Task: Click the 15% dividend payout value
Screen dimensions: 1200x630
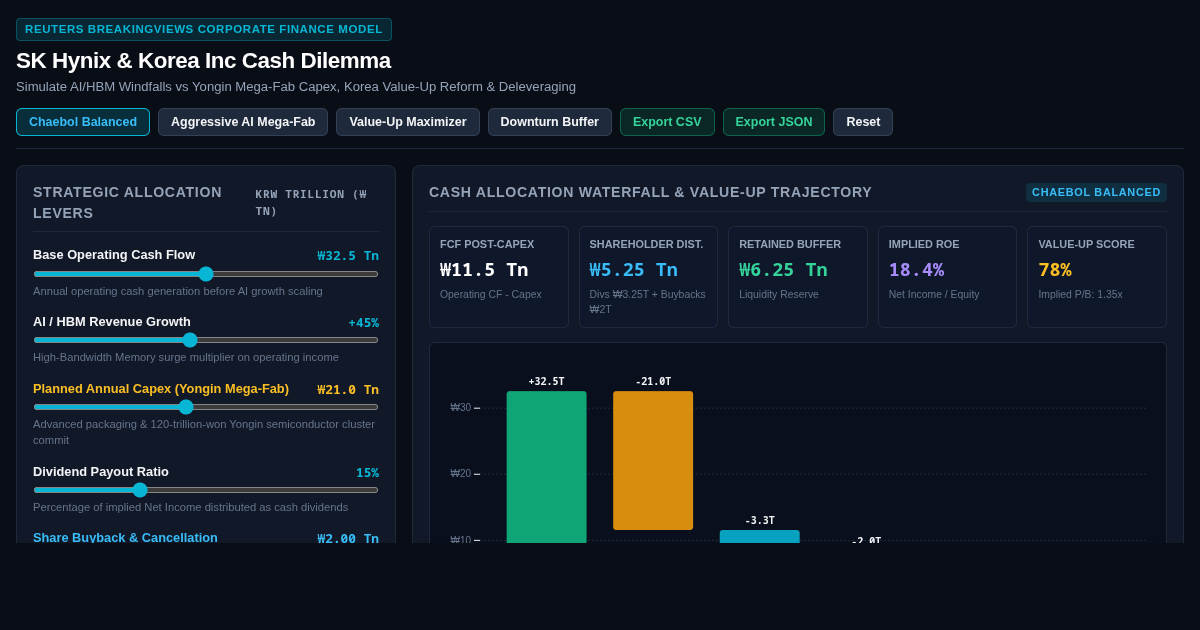Action: click(x=367, y=473)
